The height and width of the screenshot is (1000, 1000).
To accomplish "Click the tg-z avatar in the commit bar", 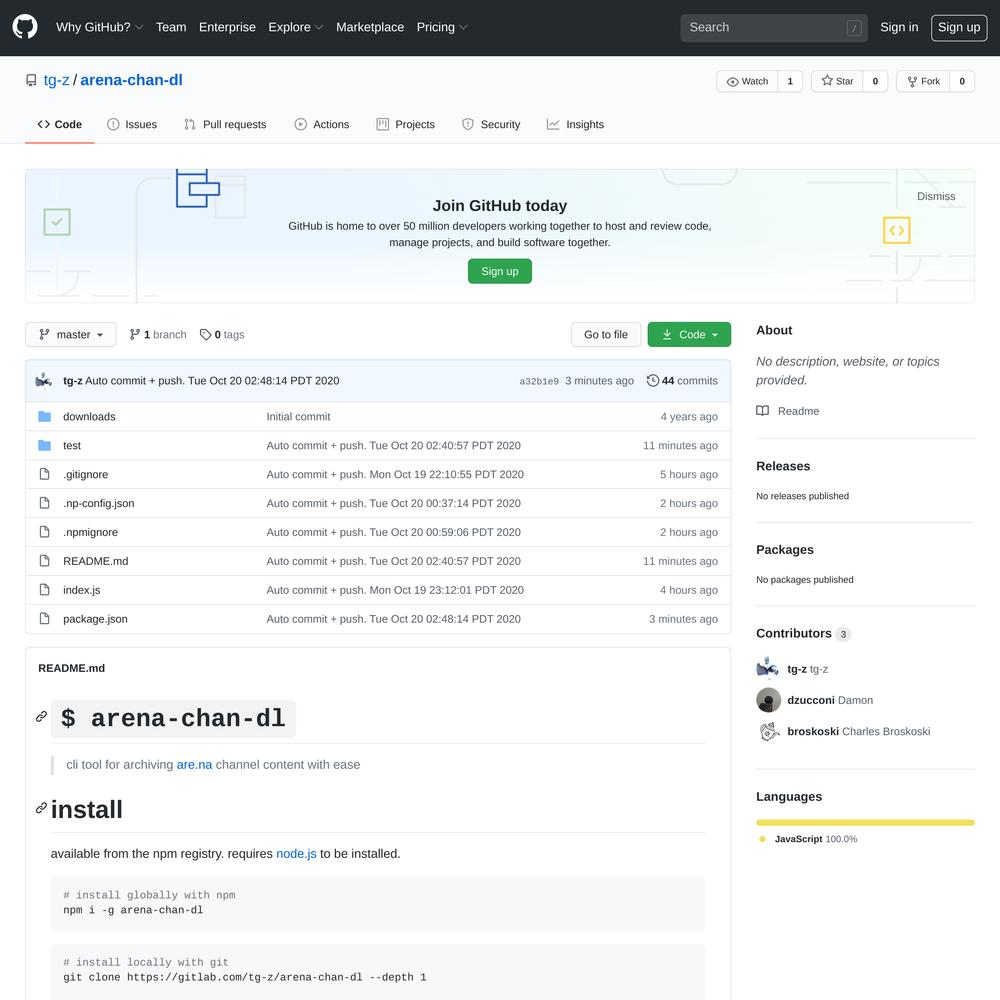I will click(x=44, y=381).
